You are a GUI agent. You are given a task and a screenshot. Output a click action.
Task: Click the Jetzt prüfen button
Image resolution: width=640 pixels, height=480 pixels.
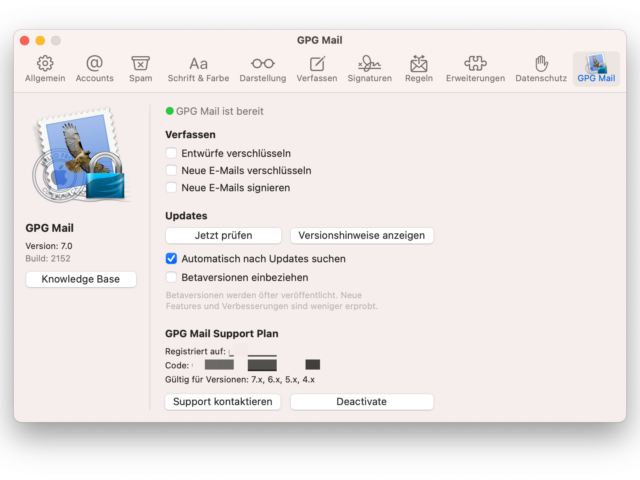[223, 236]
